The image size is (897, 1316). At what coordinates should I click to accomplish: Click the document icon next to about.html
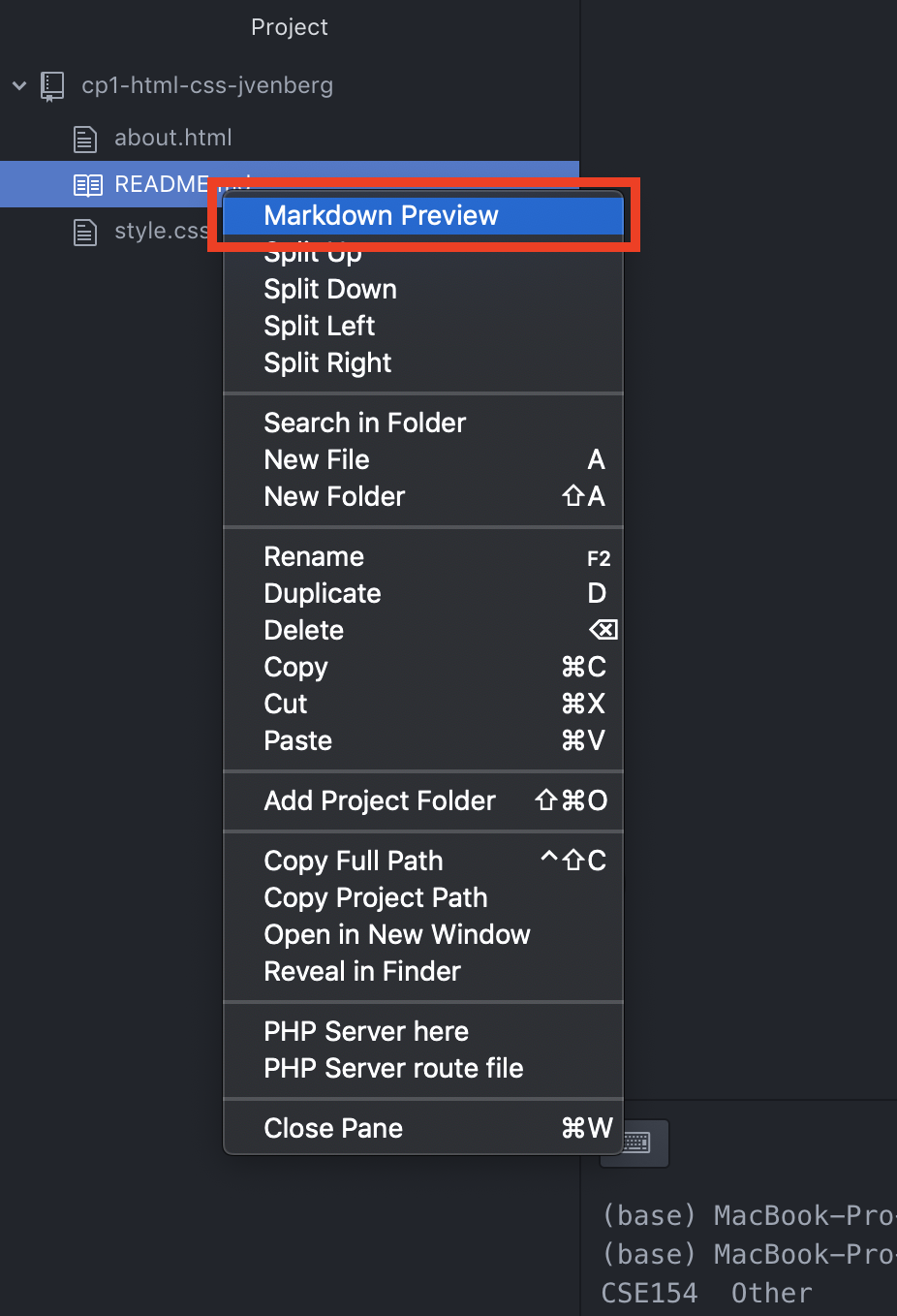click(x=84, y=138)
